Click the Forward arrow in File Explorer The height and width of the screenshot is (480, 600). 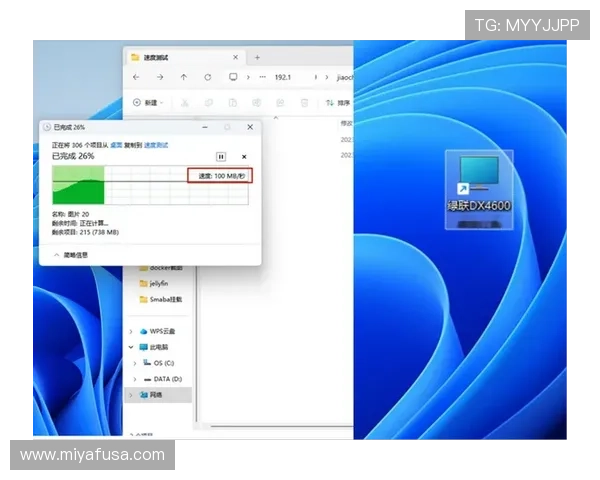point(160,77)
